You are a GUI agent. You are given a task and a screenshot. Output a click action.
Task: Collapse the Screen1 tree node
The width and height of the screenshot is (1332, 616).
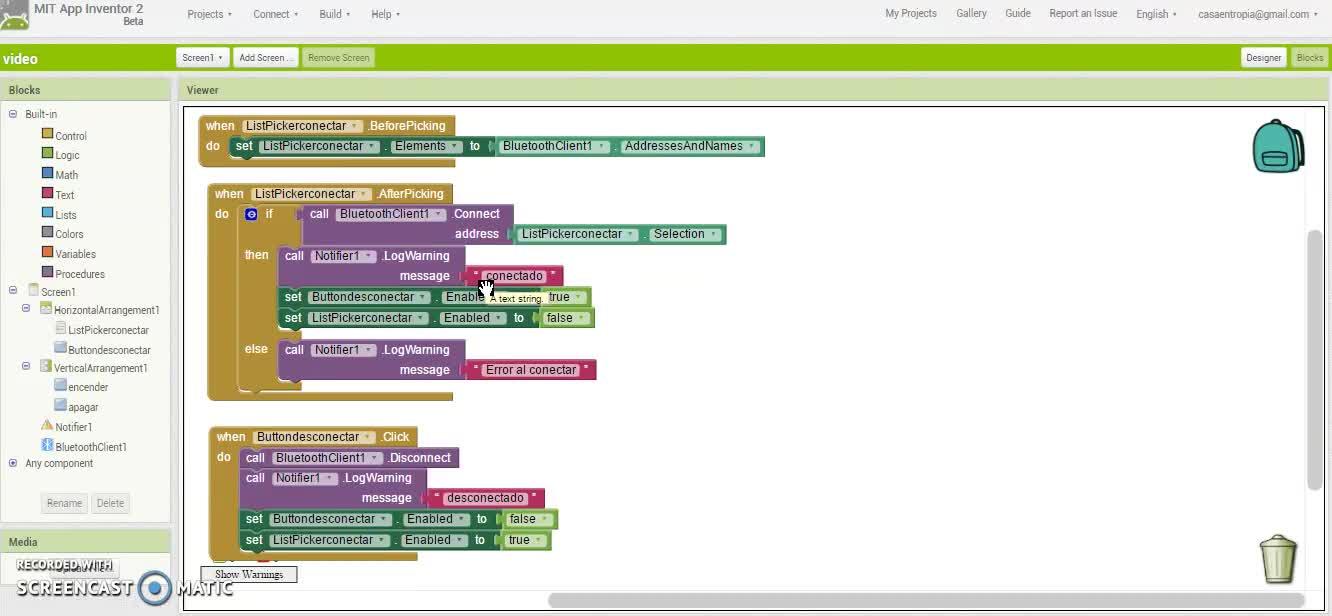tap(13, 291)
